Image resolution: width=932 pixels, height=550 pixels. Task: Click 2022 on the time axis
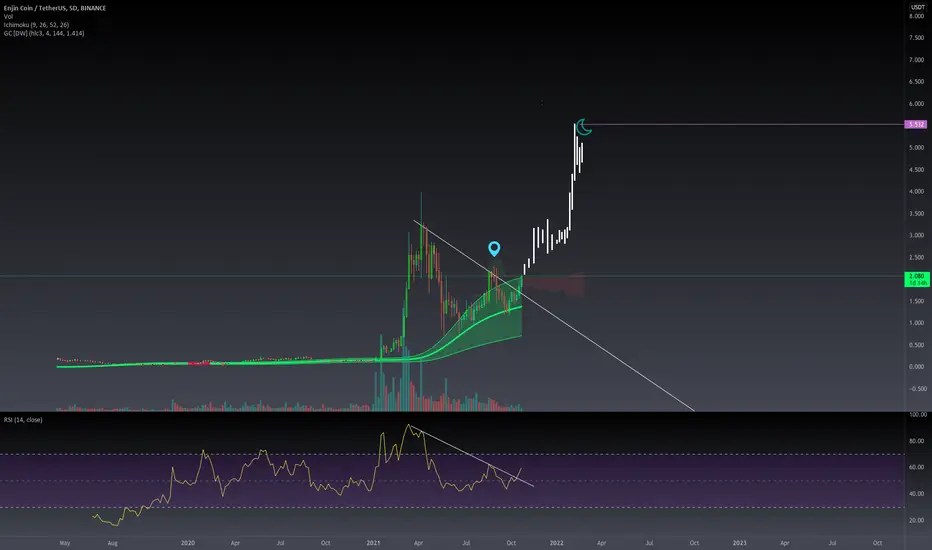(556, 543)
